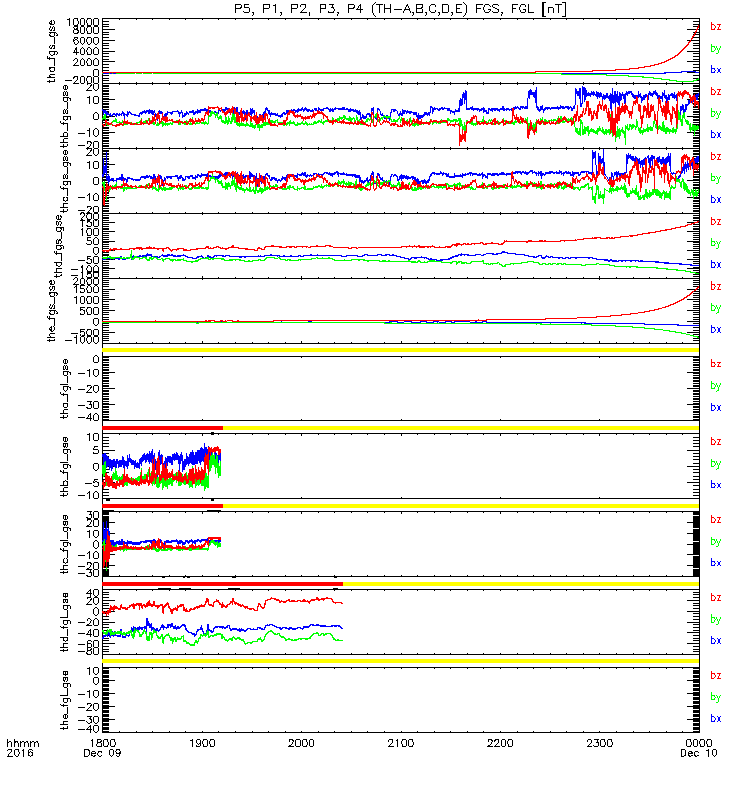Select the 'thc_fgl_gse' y-axis label
The image size is (750, 800).
(65, 544)
